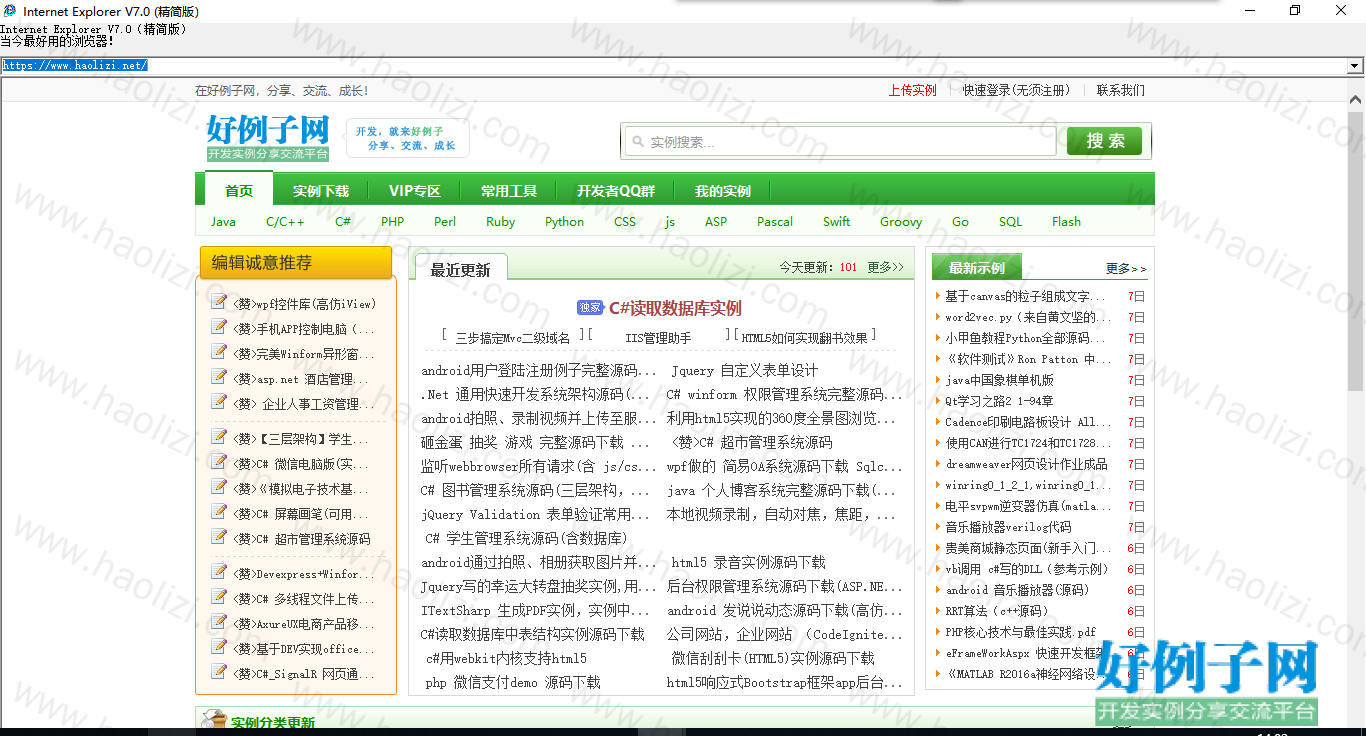Image resolution: width=1366 pixels, height=736 pixels.
Task: Select the PHP language category
Action: click(x=393, y=222)
